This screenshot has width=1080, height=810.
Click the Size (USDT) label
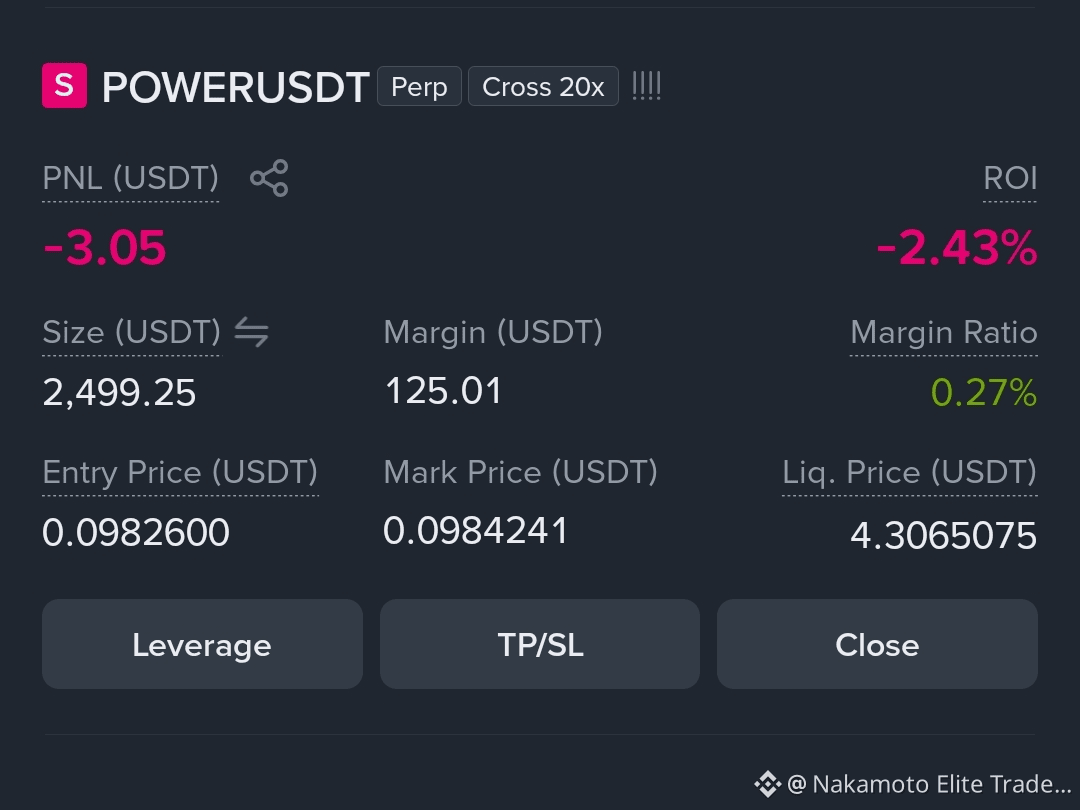point(132,332)
